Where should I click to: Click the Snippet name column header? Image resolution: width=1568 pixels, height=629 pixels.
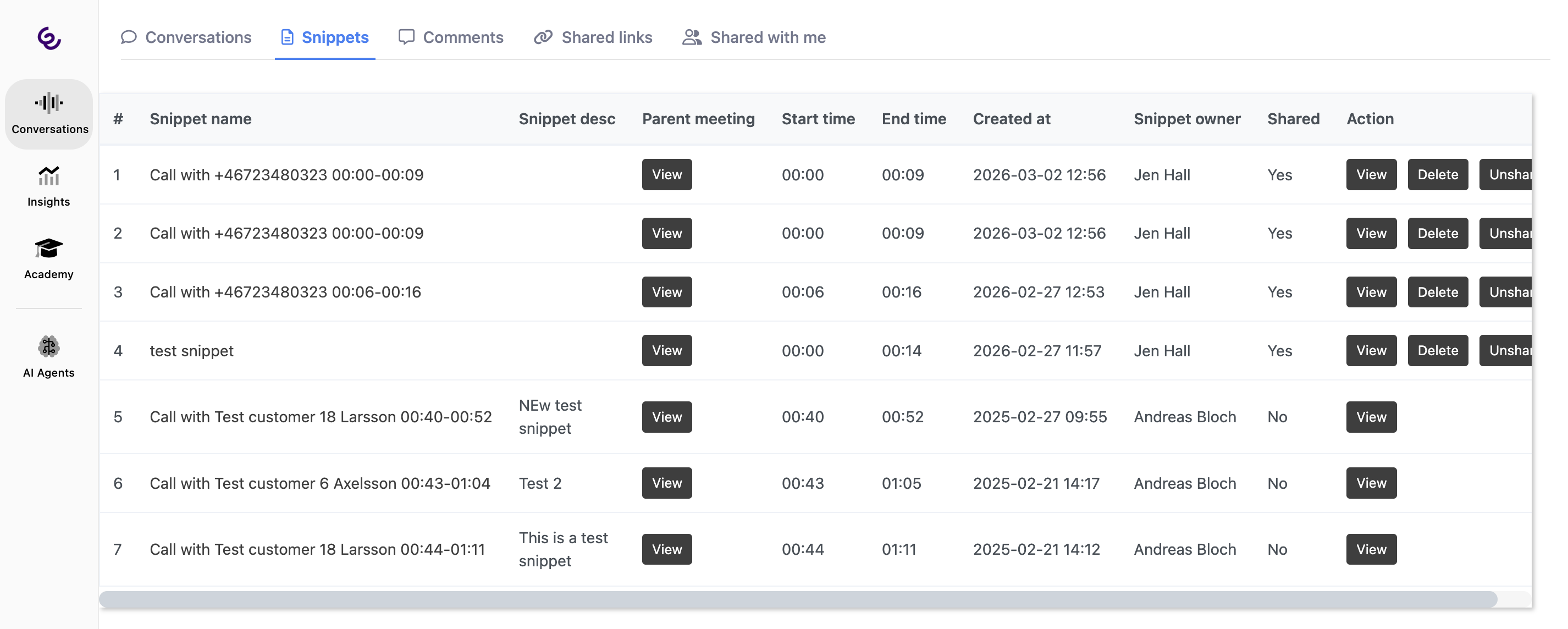click(x=200, y=119)
